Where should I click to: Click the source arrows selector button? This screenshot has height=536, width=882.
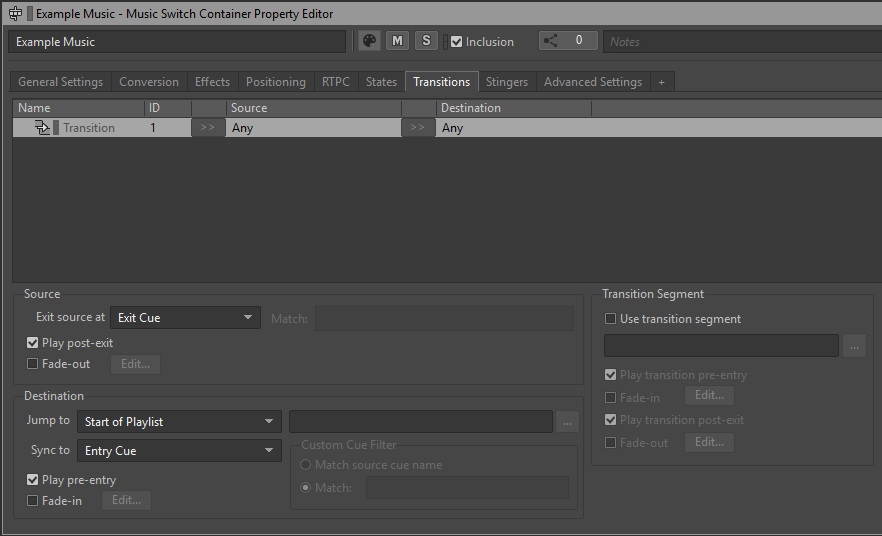[208, 128]
